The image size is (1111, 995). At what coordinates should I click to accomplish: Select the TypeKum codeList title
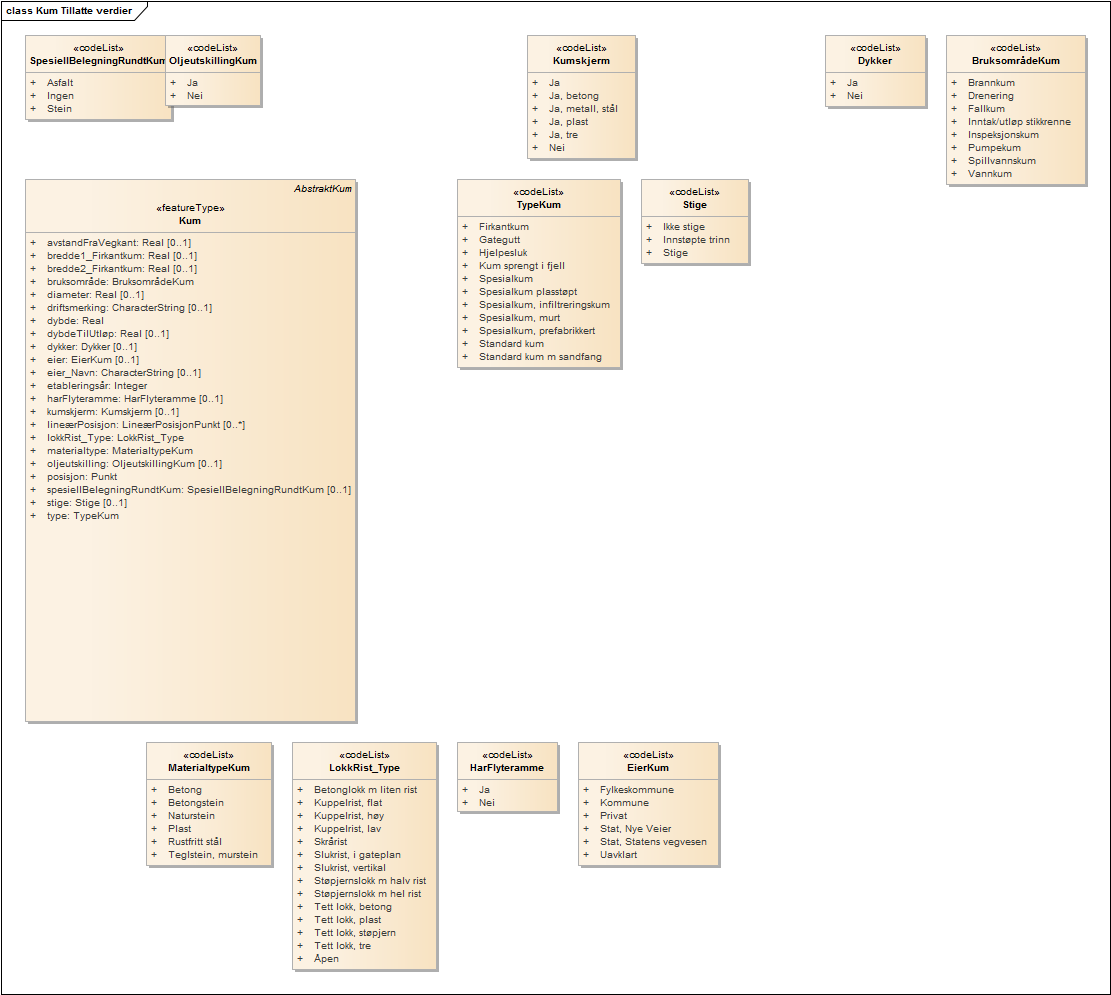pos(538,205)
